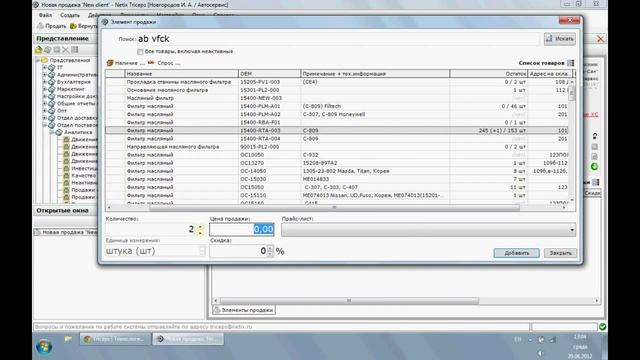The width and height of the screenshot is (640, 360).
Task: Click the Искать search button
Action: (560, 39)
